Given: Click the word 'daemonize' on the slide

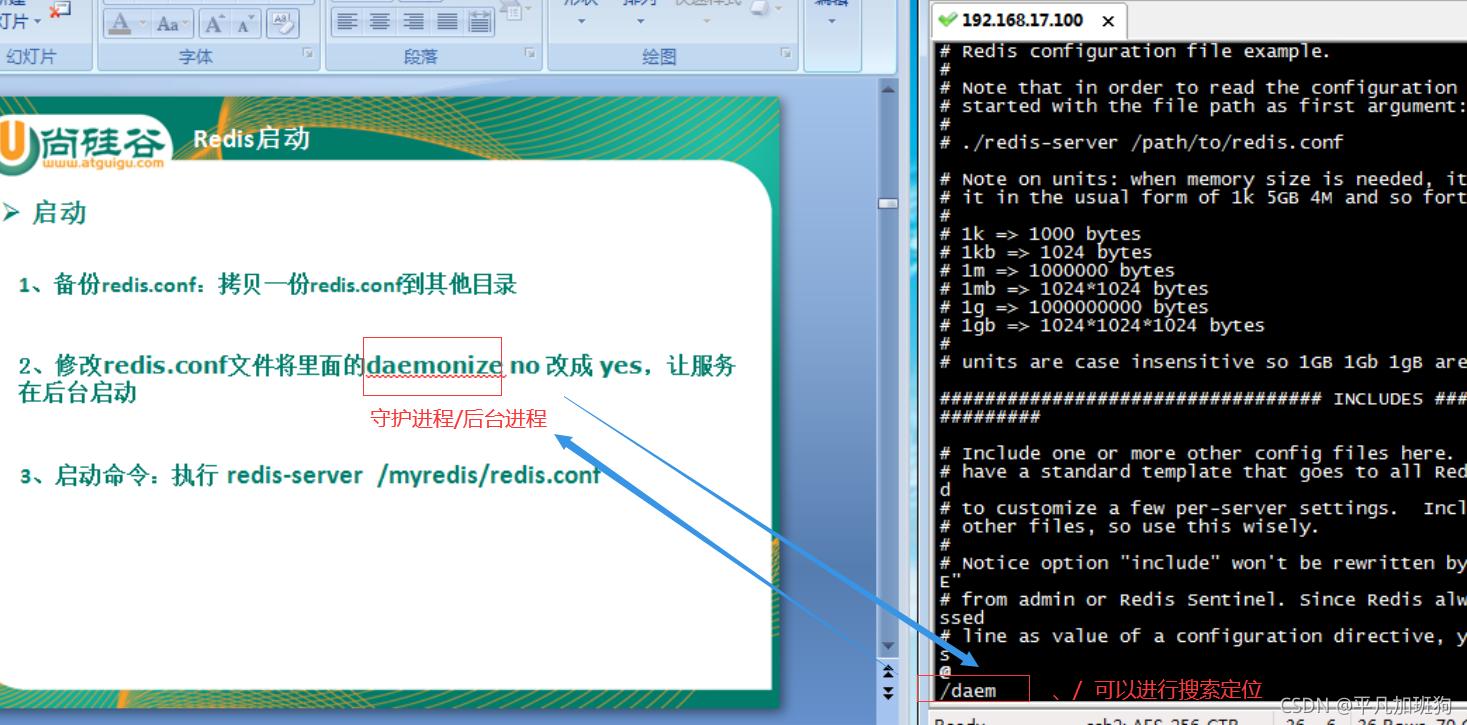Looking at the screenshot, I should pyautogui.click(x=434, y=366).
